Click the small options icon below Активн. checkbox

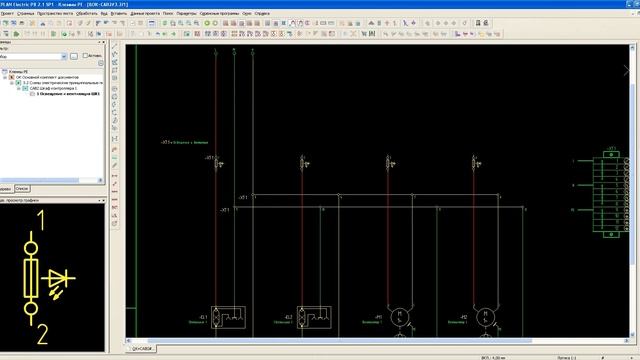(x=101, y=63)
